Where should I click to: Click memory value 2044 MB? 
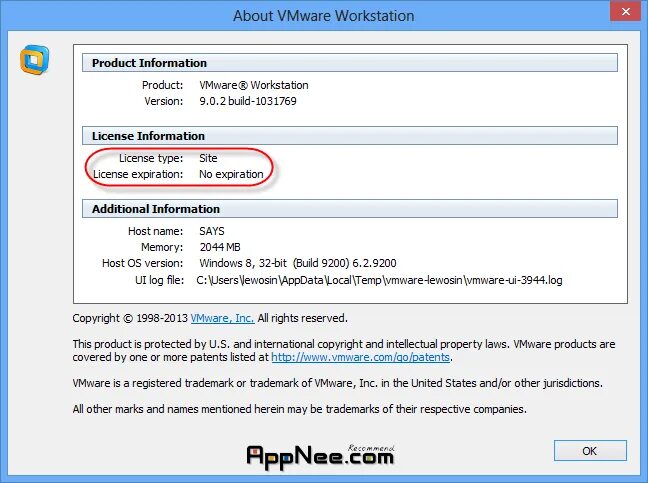click(x=220, y=247)
